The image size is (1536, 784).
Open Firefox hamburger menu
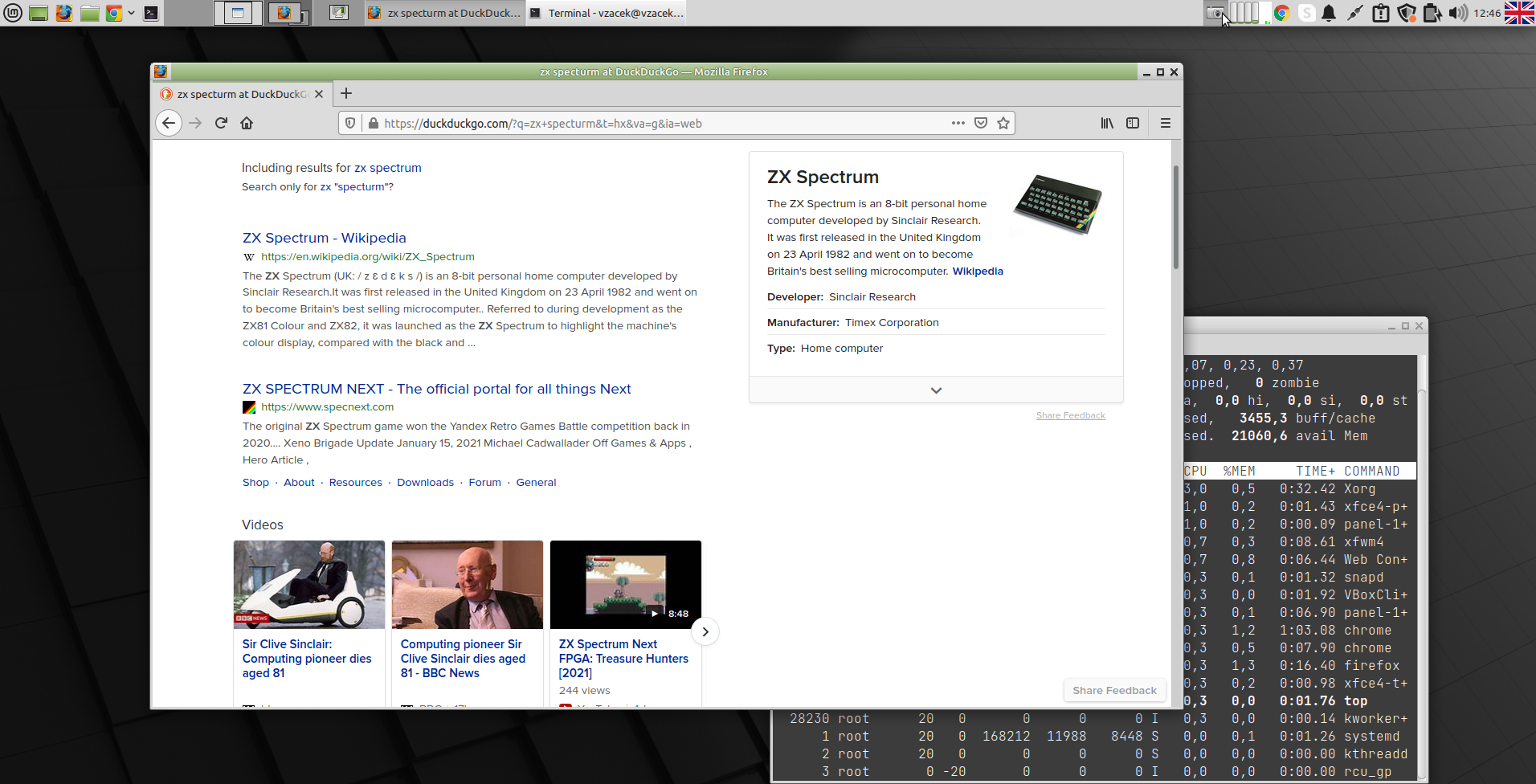[x=1166, y=123]
